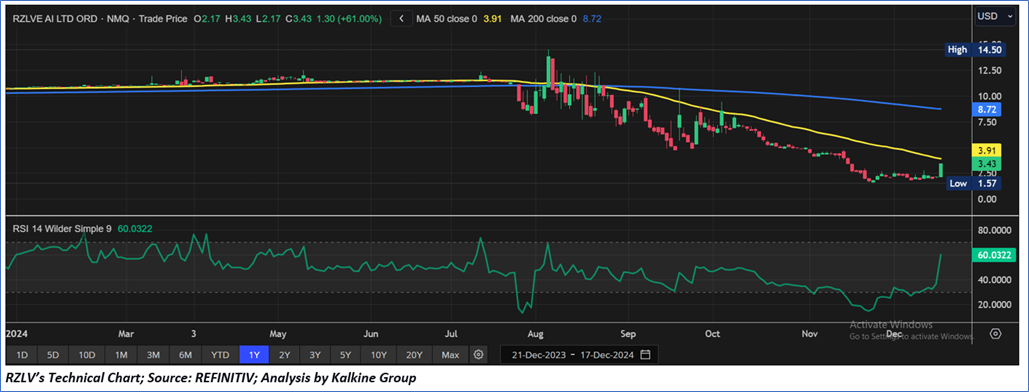
Task: Choose the 20Y time range
Action: coord(414,355)
